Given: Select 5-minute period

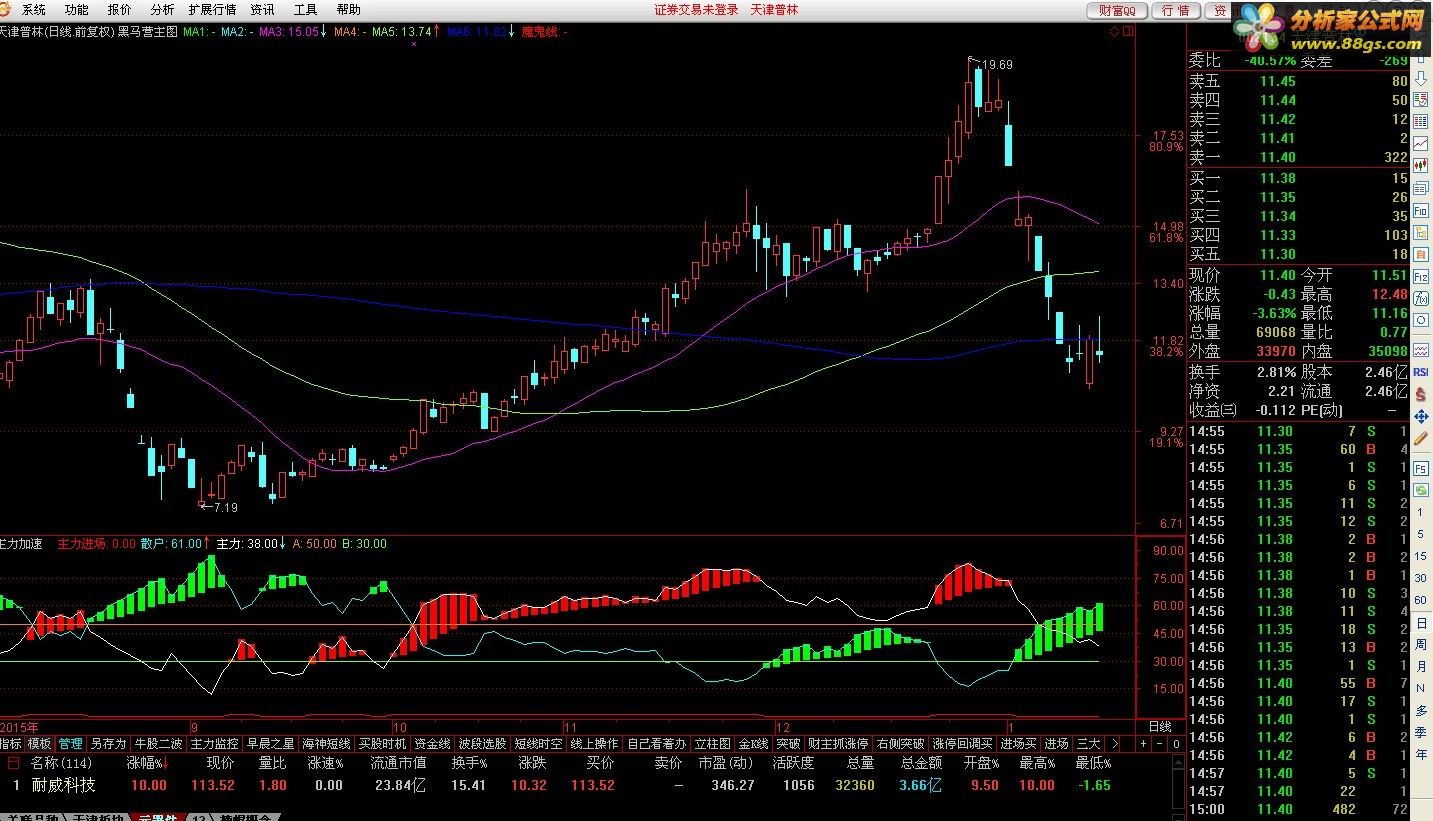Looking at the screenshot, I should click(1420, 533).
